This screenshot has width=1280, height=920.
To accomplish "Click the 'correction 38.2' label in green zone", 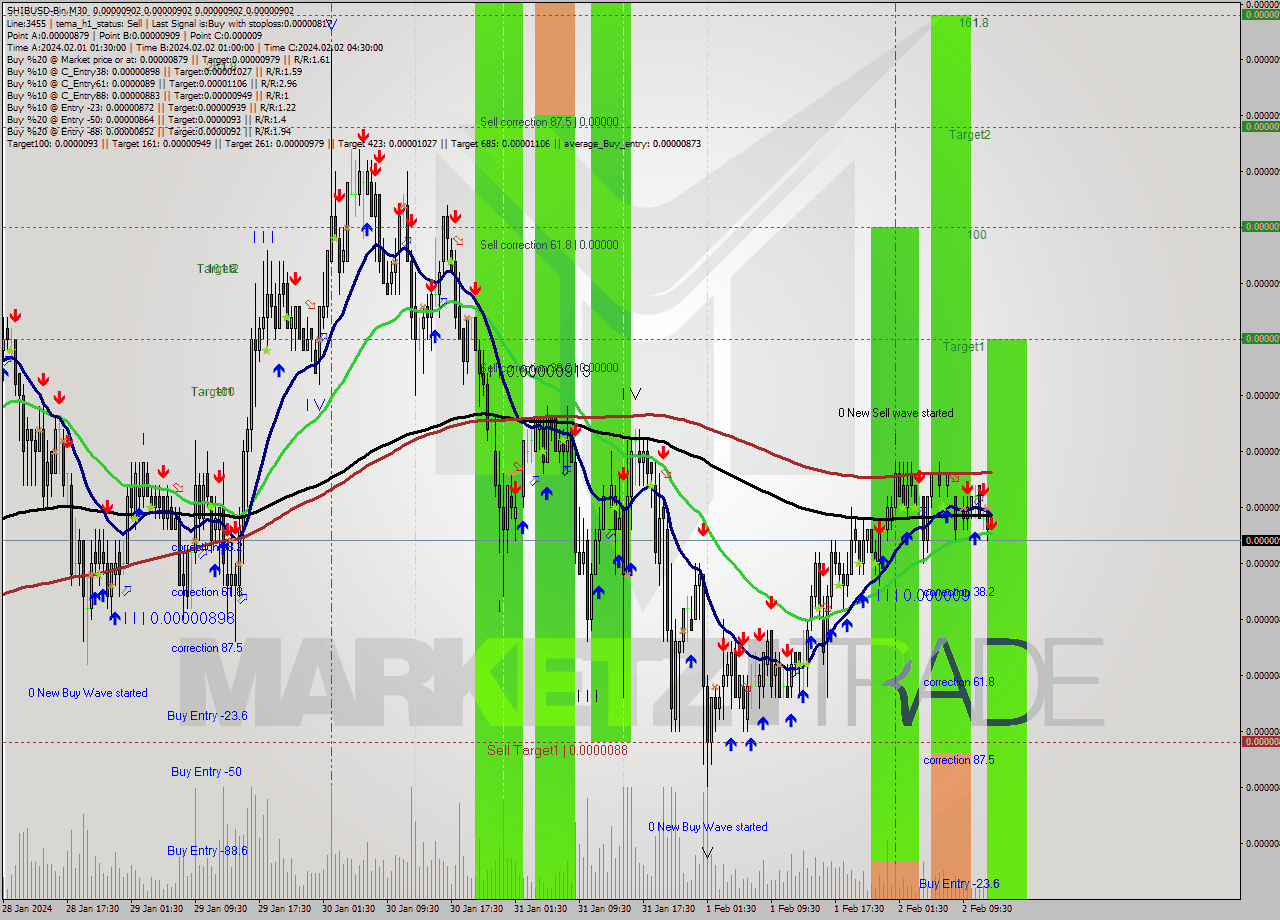I will pos(959,592).
